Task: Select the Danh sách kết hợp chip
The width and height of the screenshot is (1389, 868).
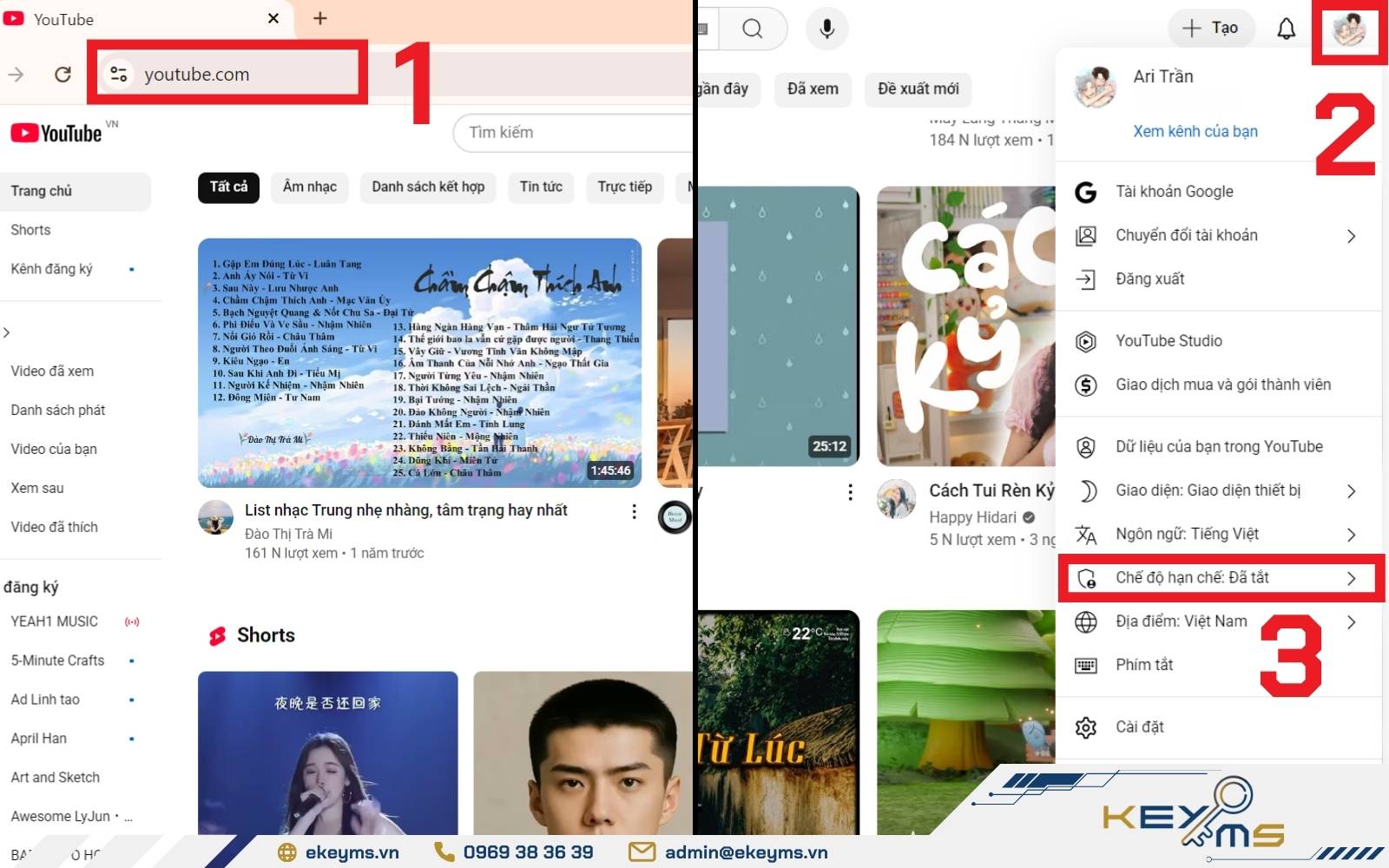Action: 428,187
